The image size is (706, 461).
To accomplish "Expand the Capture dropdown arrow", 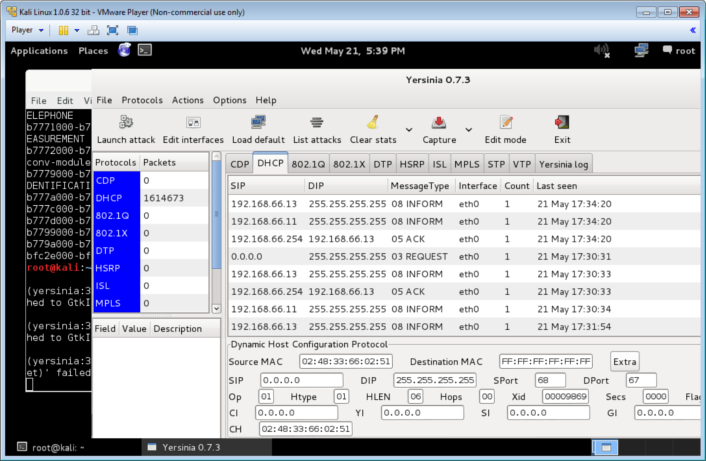I will click(467, 129).
